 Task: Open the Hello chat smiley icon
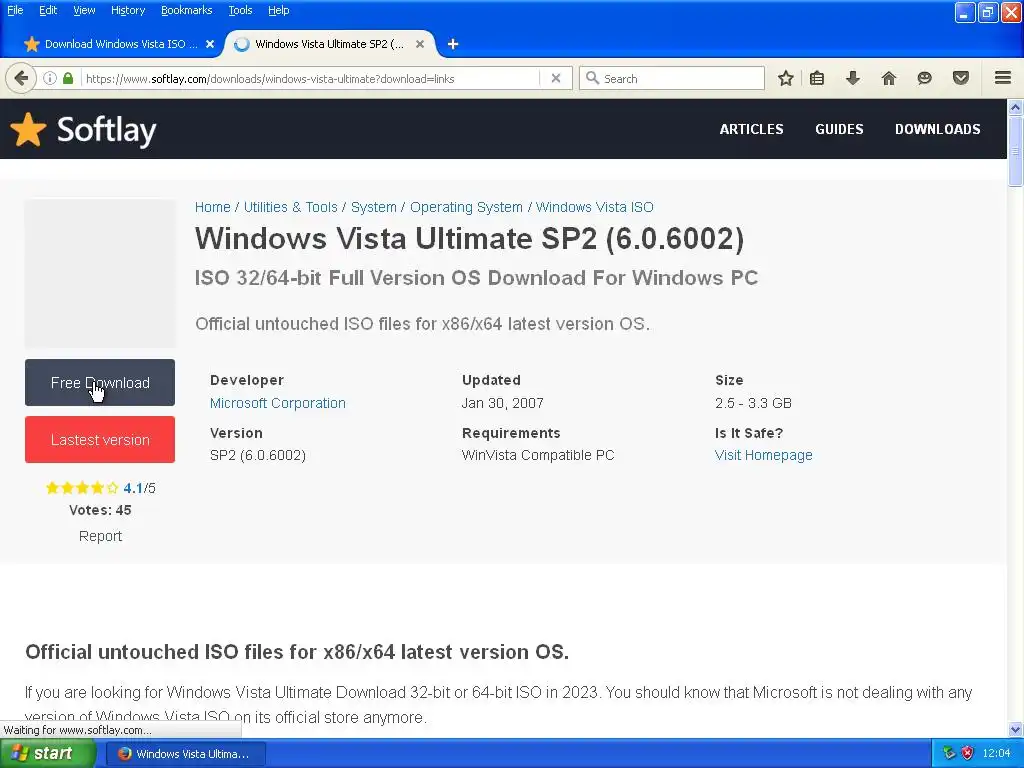point(924,78)
